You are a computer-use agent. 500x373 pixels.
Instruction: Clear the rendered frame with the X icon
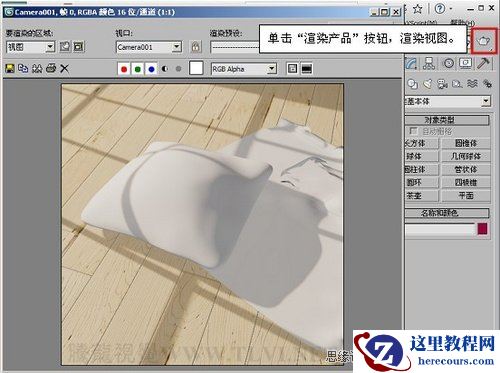coord(64,69)
